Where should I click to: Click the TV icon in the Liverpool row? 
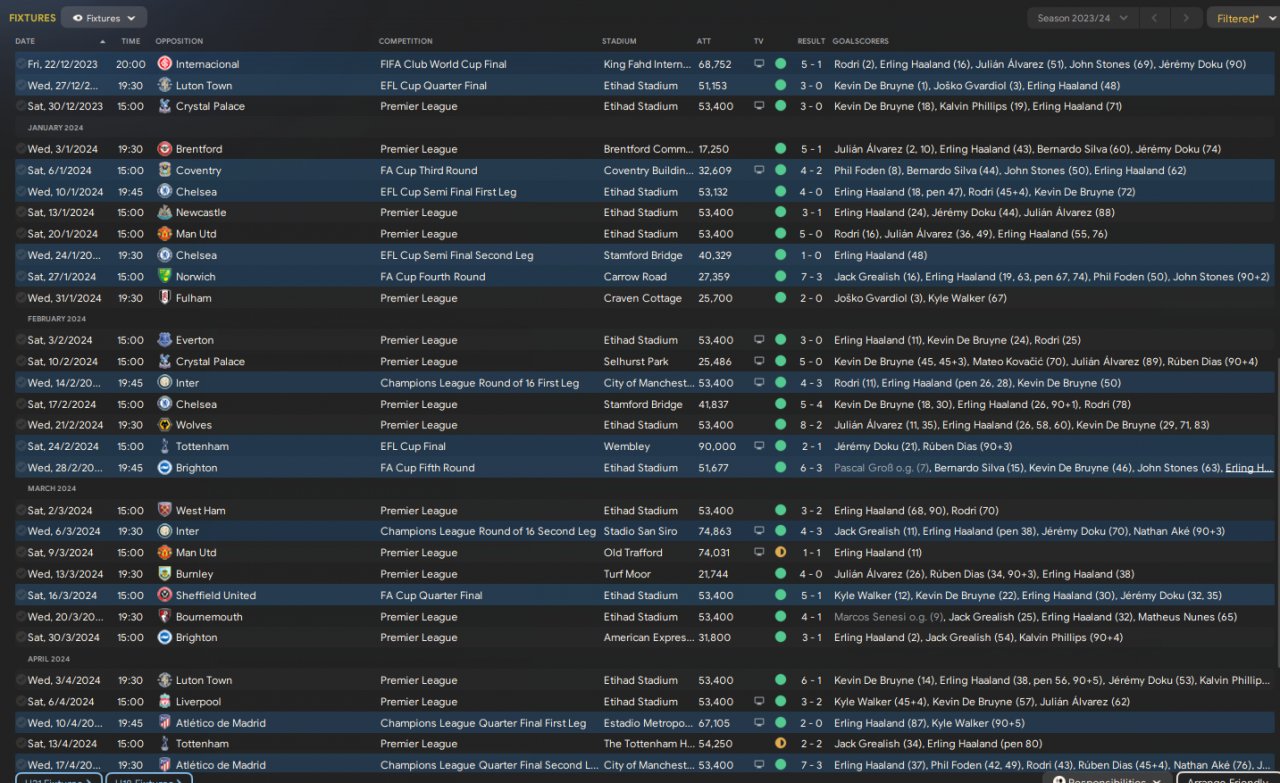tap(759, 702)
